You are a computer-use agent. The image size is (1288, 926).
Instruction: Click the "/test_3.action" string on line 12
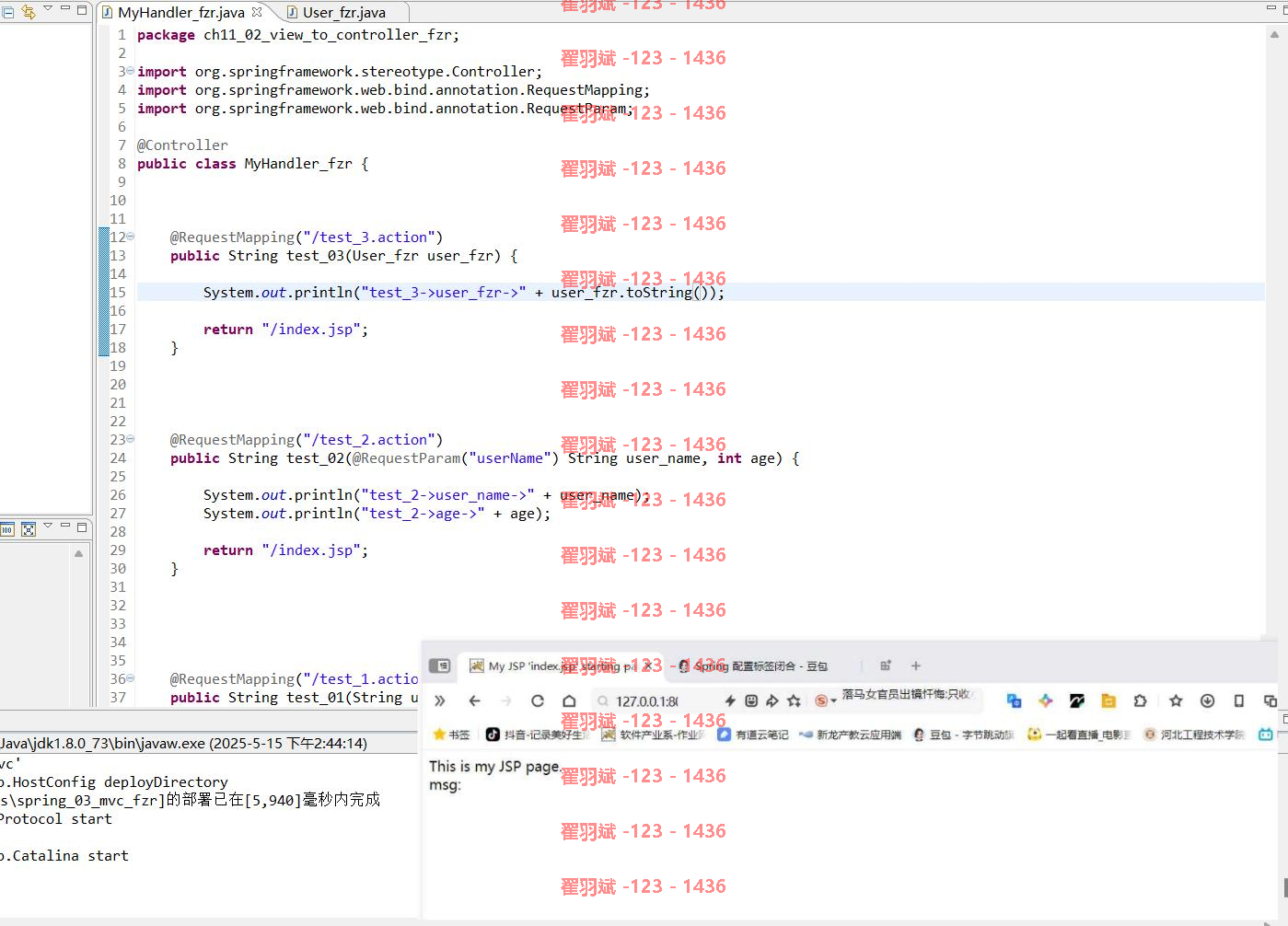pos(368,237)
